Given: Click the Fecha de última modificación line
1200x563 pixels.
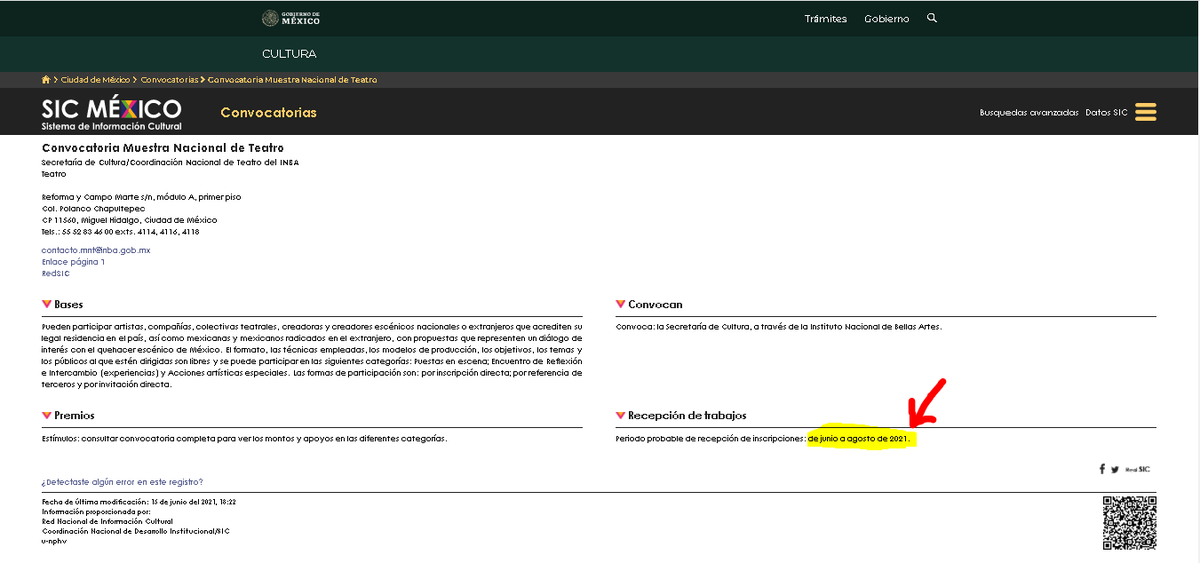Looking at the screenshot, I should coord(138,502).
